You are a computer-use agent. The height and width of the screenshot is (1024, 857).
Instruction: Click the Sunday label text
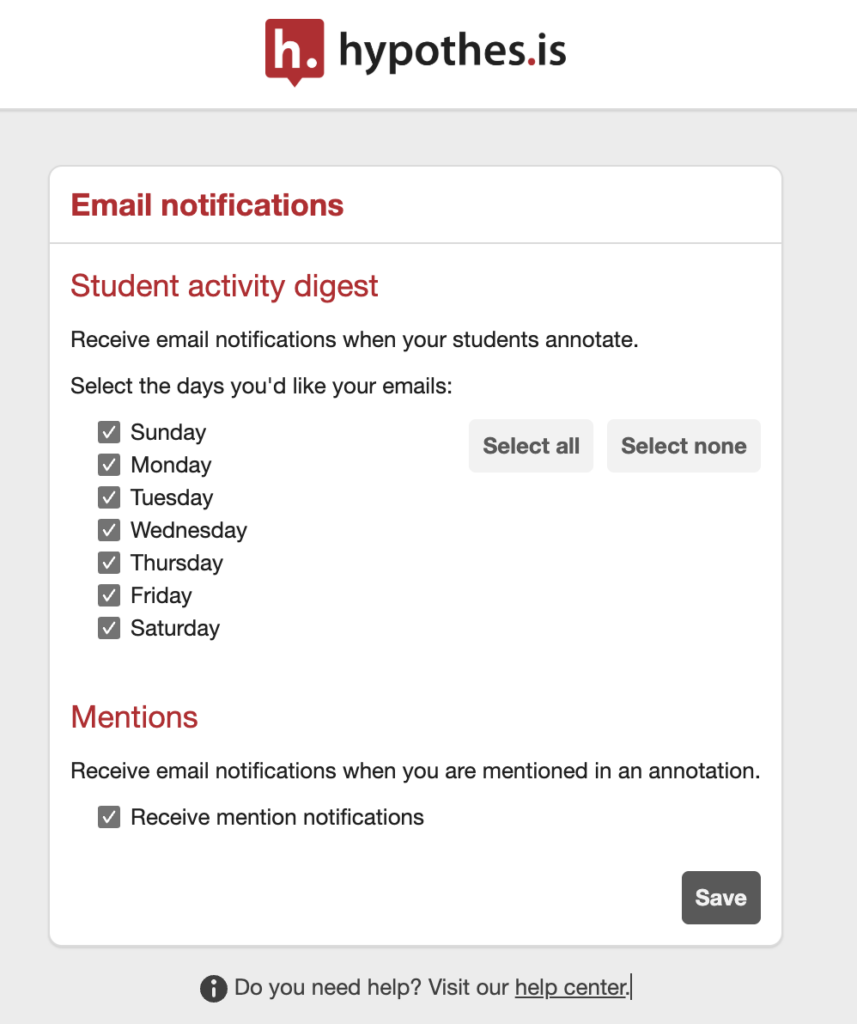tap(169, 432)
